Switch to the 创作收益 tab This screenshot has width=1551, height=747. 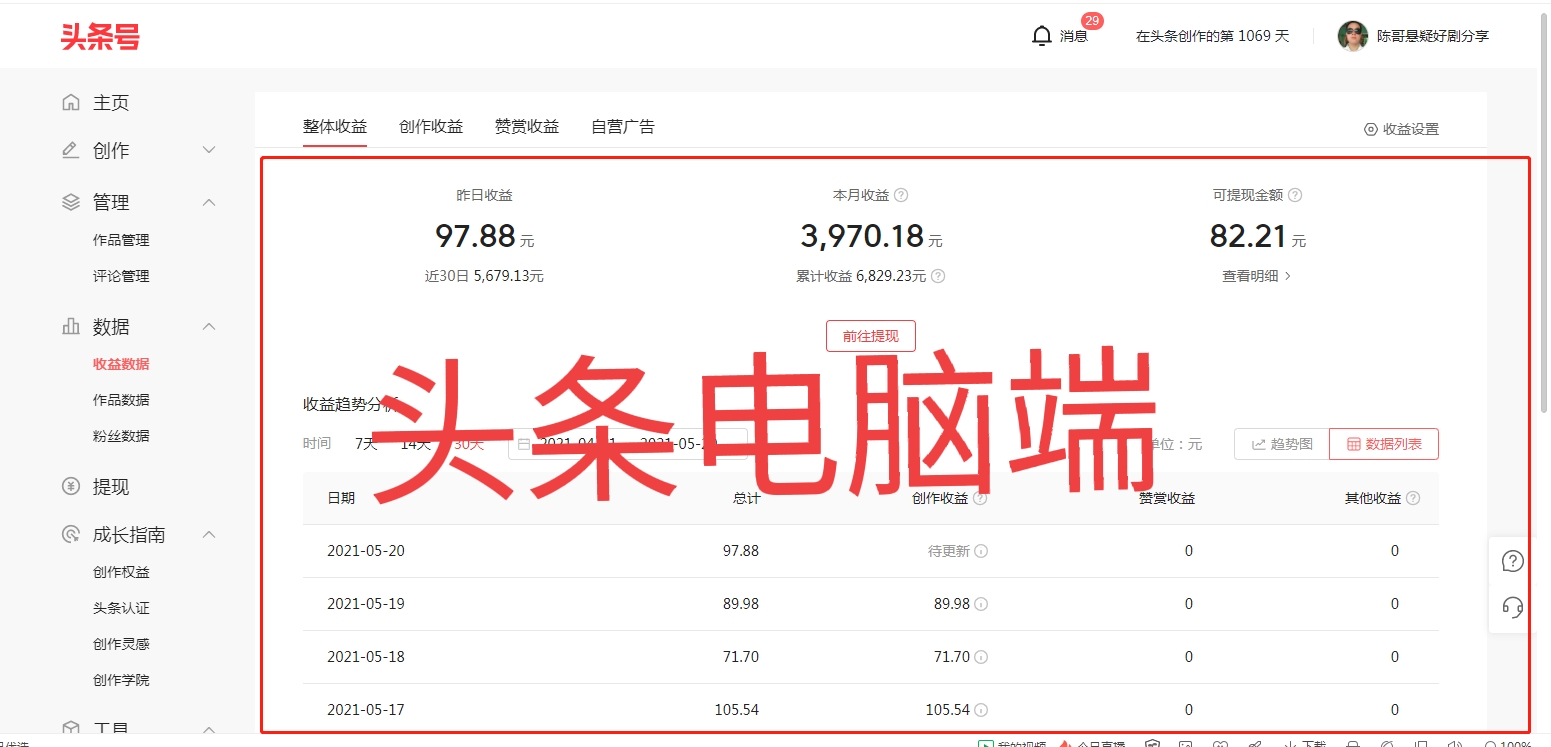coord(430,126)
